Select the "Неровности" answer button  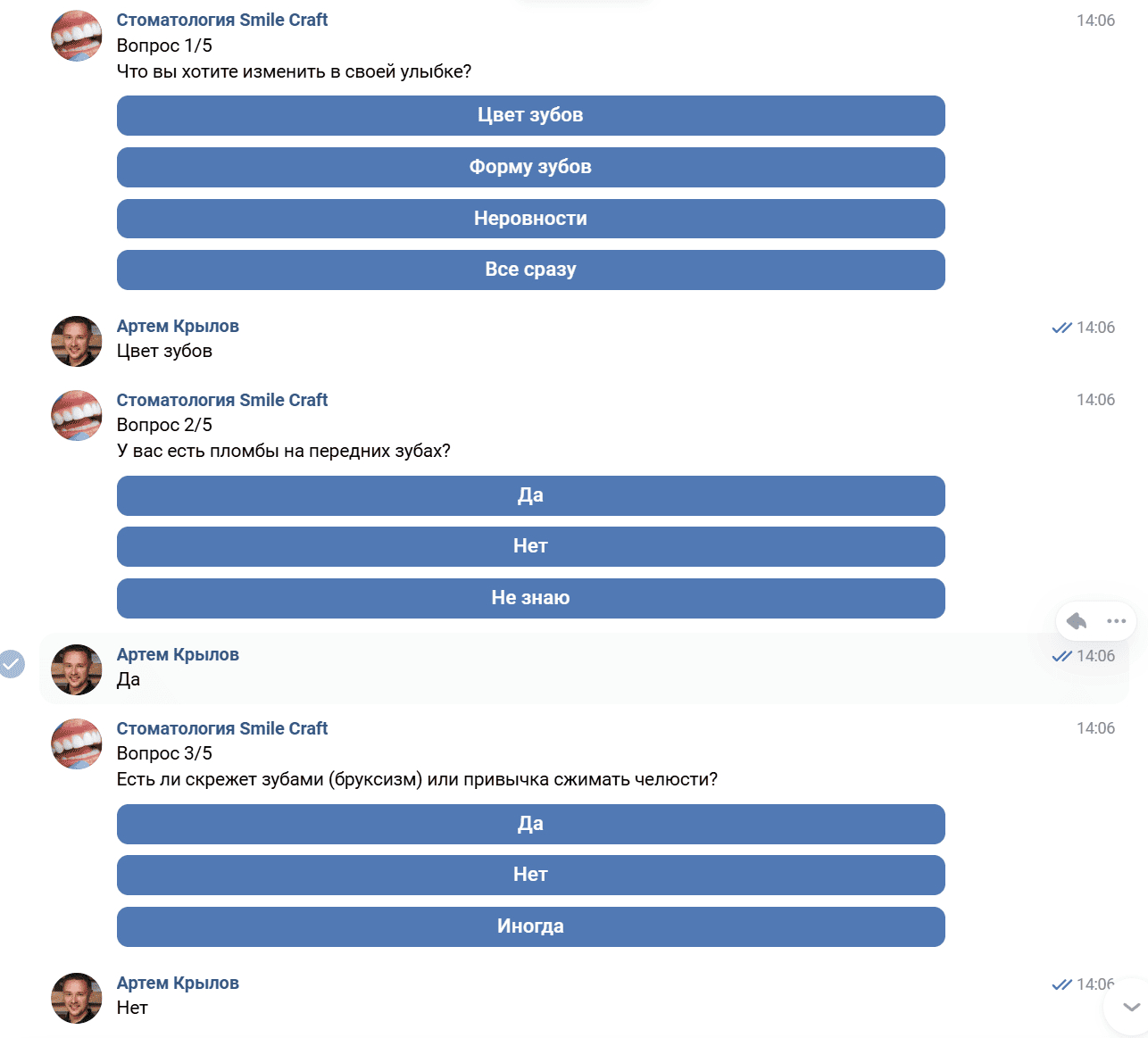pos(530,219)
